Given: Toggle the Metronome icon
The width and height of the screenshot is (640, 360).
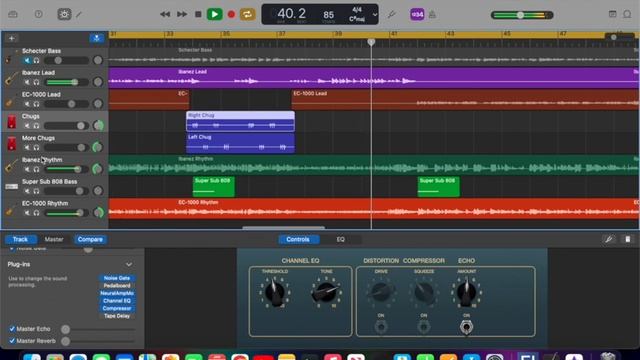Looking at the screenshot, I should pyautogui.click(x=432, y=14).
